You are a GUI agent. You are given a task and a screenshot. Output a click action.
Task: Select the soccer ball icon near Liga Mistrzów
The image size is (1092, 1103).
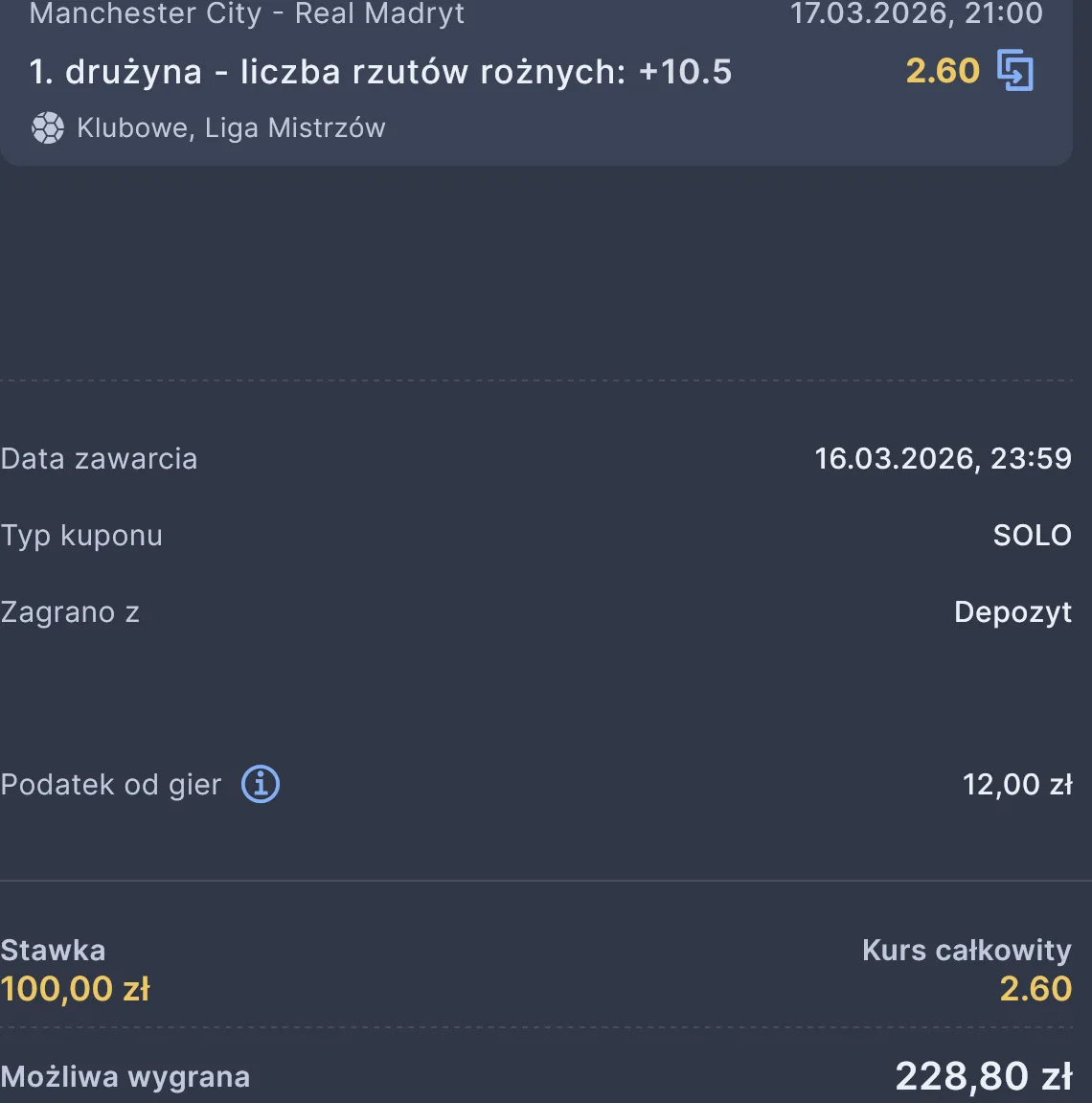pos(47,127)
